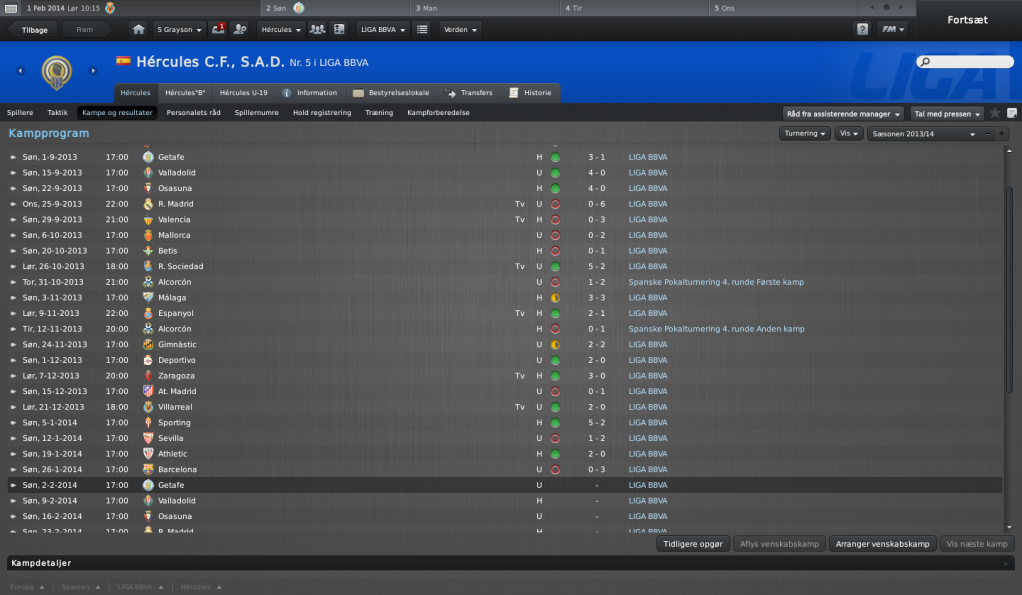Screen dimensions: 1022x595
Task: Open the Europa breadcrumb at bottom
Action: point(22,587)
